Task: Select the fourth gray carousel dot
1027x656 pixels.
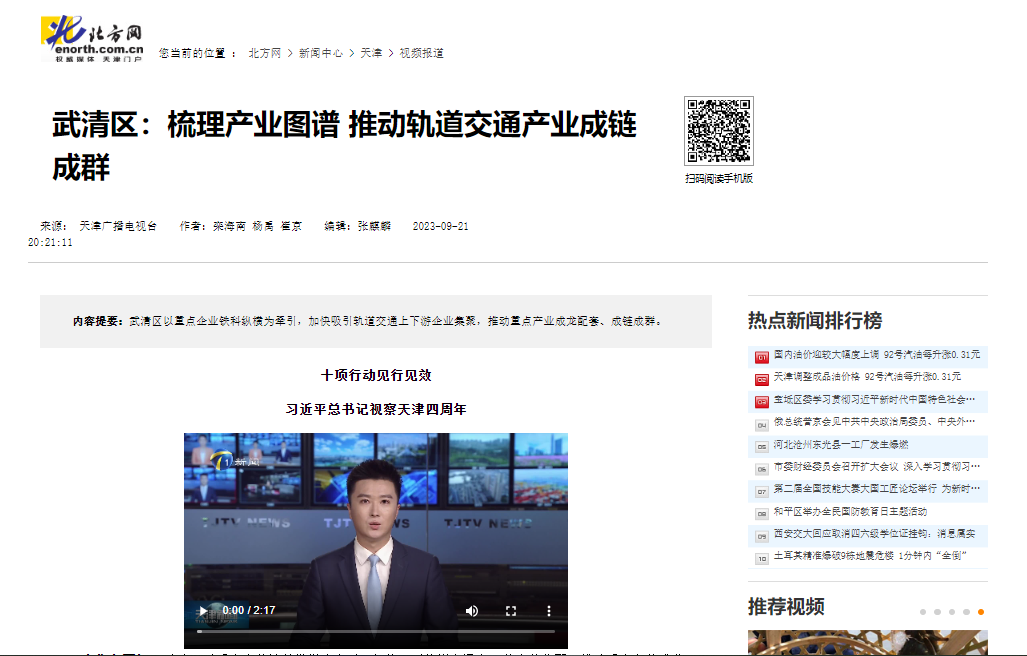Action: pos(965,611)
